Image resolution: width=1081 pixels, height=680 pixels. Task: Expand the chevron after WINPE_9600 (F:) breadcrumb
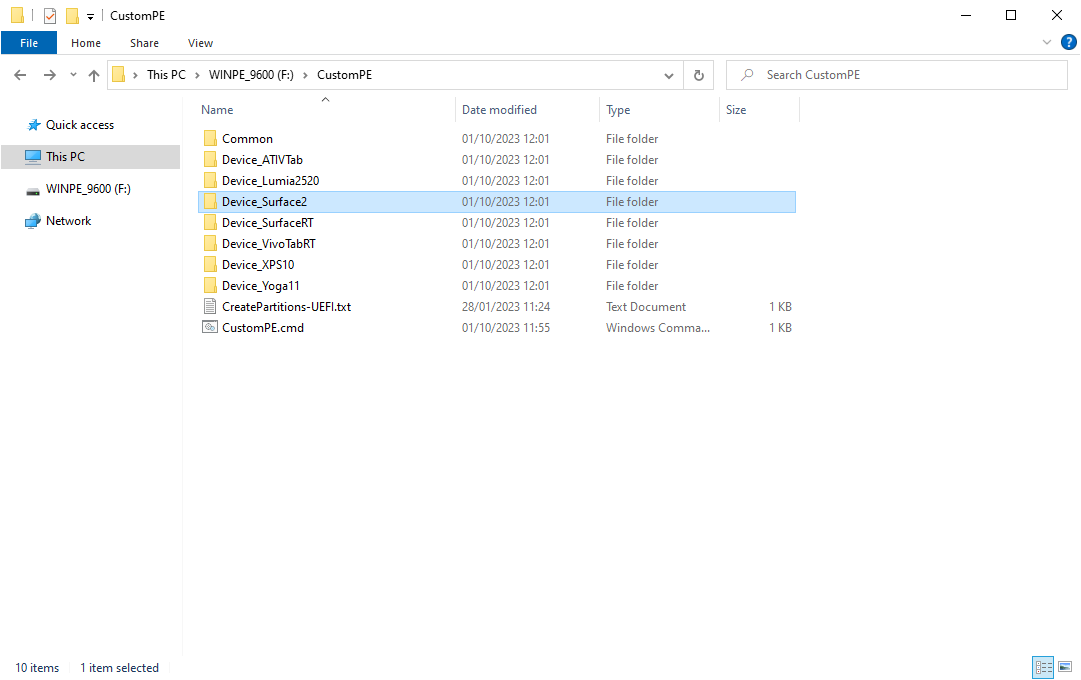[x=305, y=75]
